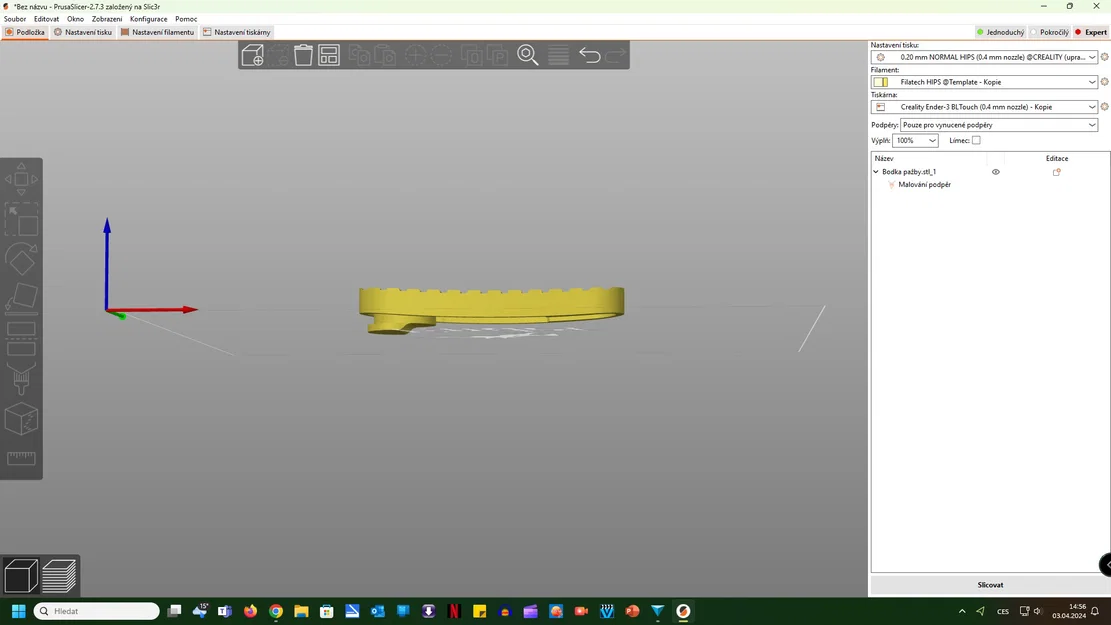This screenshot has height=625, width=1111.
Task: Toggle visibility of Botka pažby.stl_1
Action: pos(995,171)
